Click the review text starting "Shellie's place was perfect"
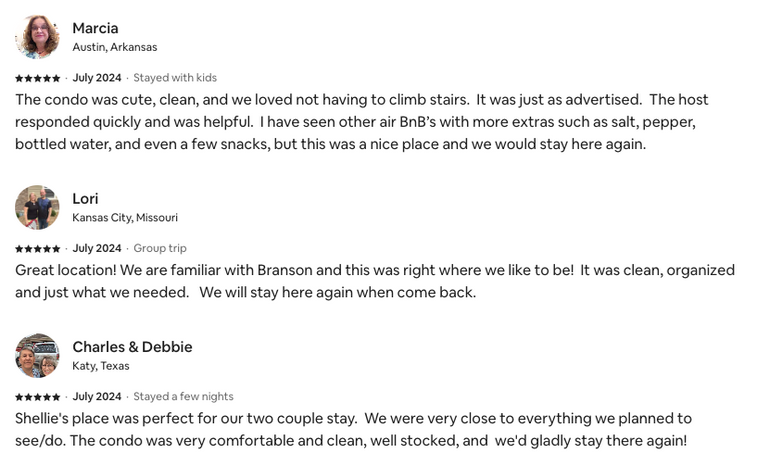This screenshot has height=464, width=757. [353, 429]
